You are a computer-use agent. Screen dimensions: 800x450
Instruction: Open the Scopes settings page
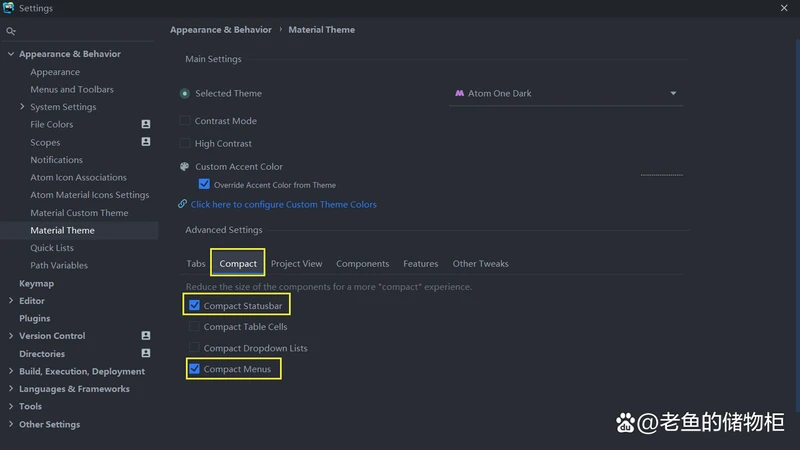point(45,142)
